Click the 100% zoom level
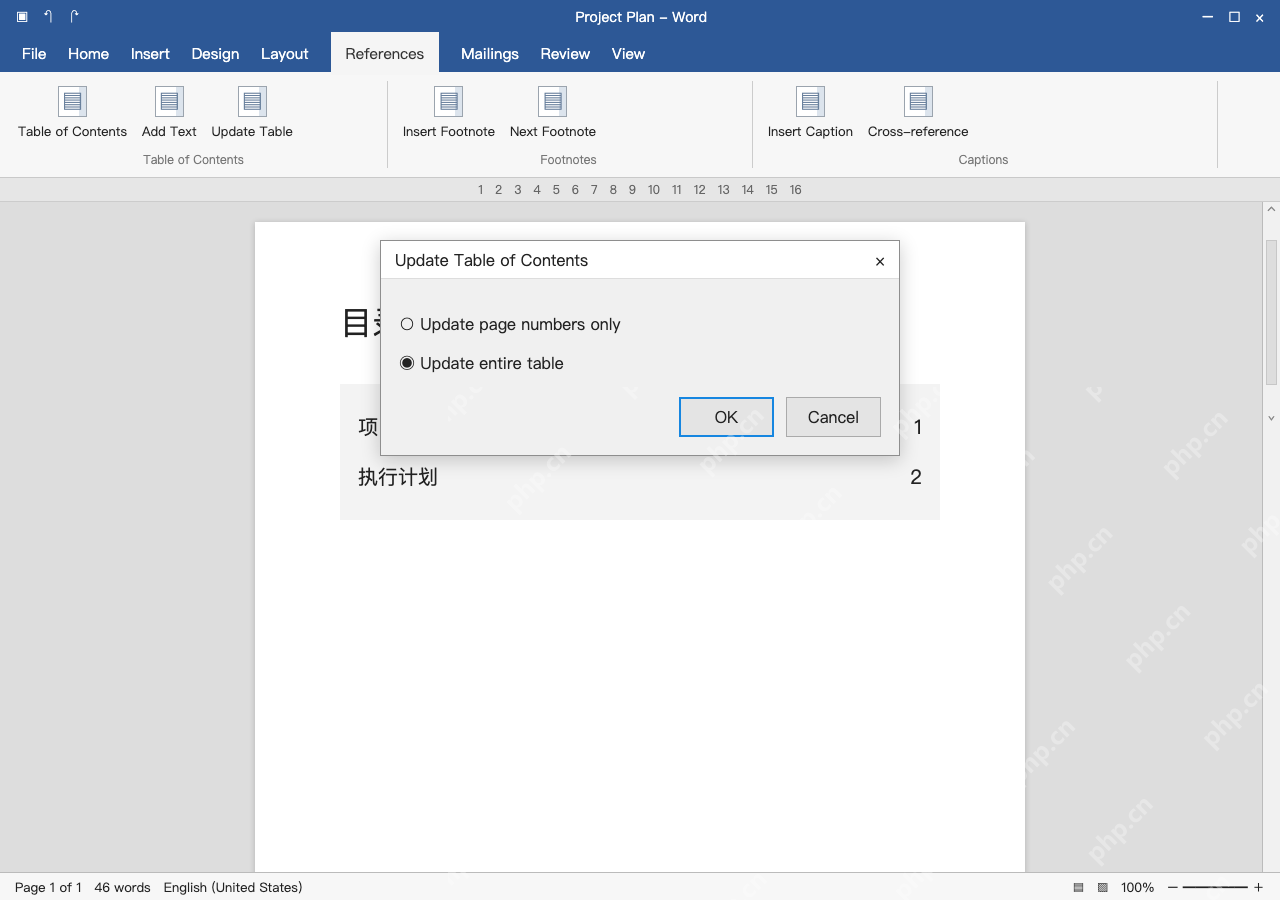The image size is (1280, 900). [1137, 888]
